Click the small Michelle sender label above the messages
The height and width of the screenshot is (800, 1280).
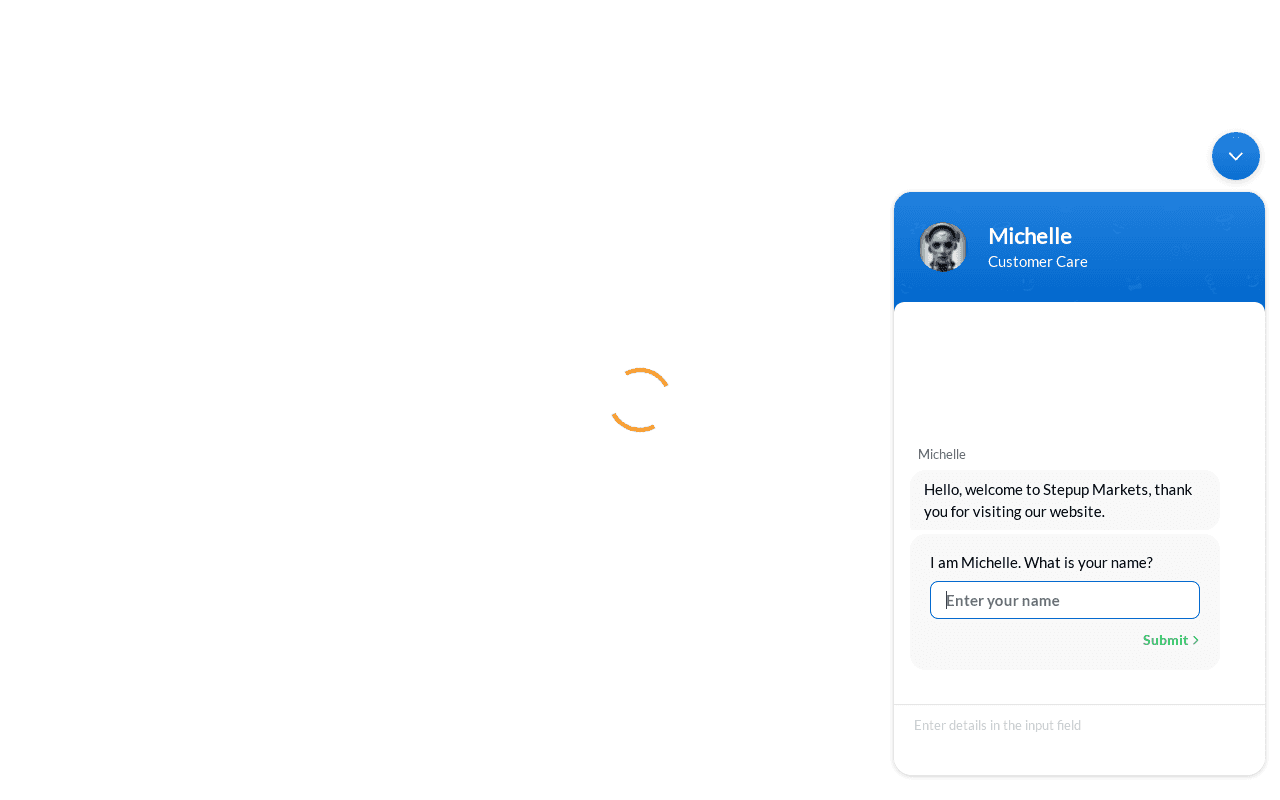[942, 454]
